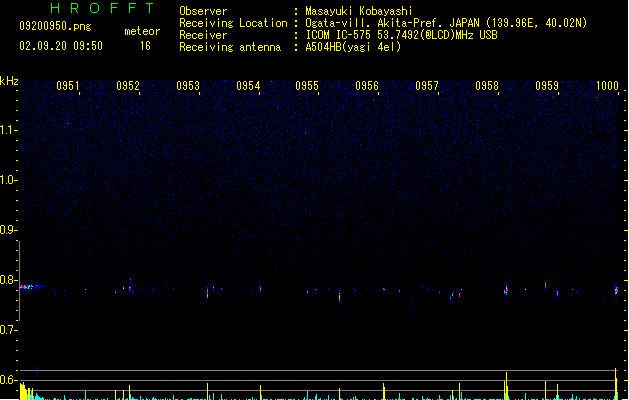Screen dimensions: 629x400
Task: Click the 0.9 kHz axis label
Action: (8, 230)
